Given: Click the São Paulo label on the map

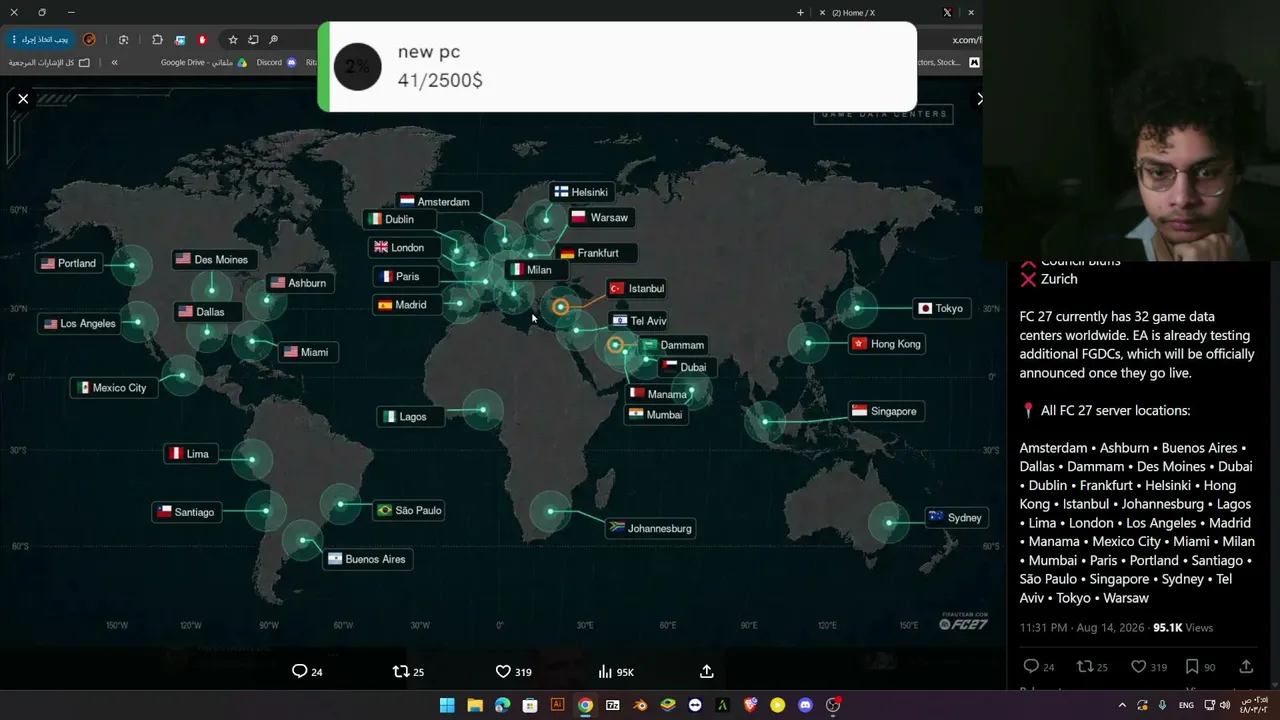Looking at the screenshot, I should (x=409, y=510).
